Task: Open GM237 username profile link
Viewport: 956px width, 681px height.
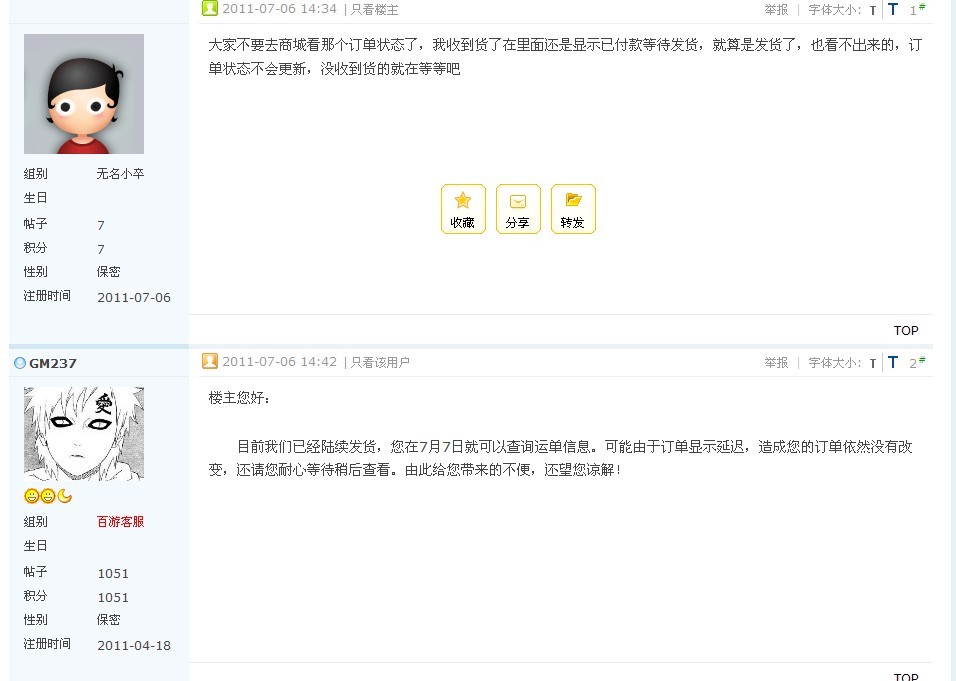Action: (x=53, y=363)
